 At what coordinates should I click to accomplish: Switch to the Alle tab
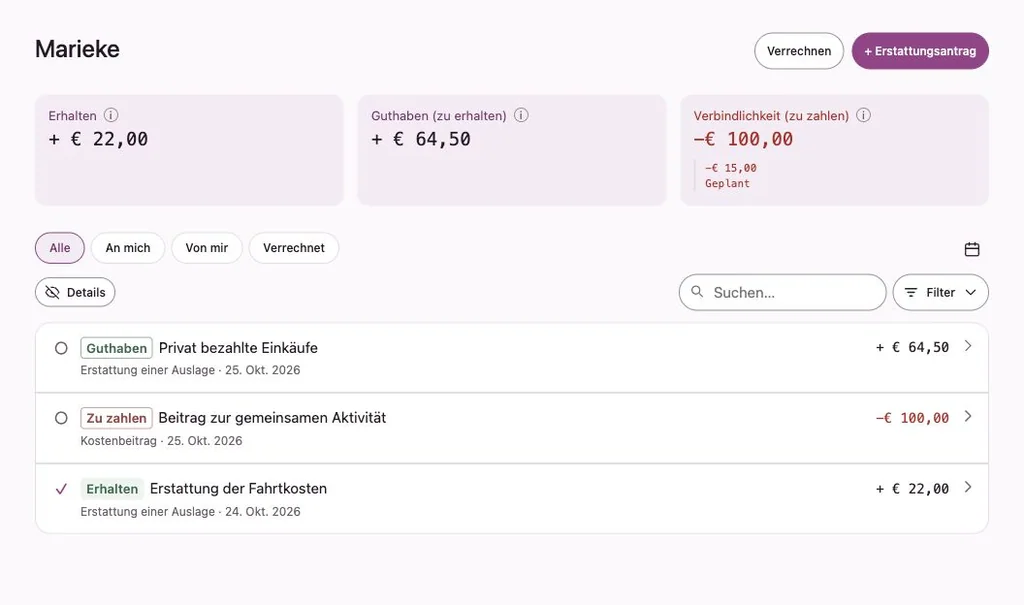59,248
